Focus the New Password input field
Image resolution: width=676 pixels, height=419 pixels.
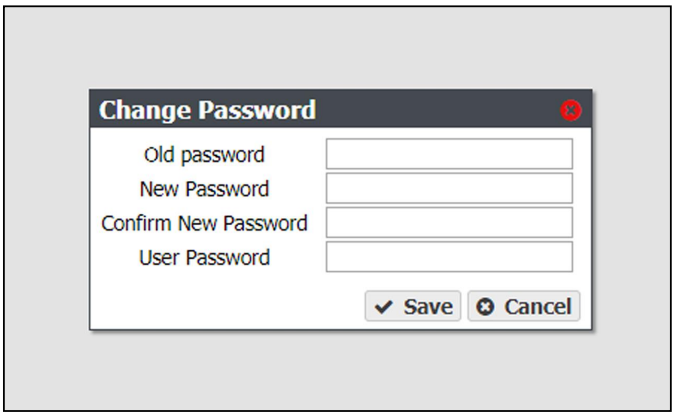pyautogui.click(x=449, y=188)
